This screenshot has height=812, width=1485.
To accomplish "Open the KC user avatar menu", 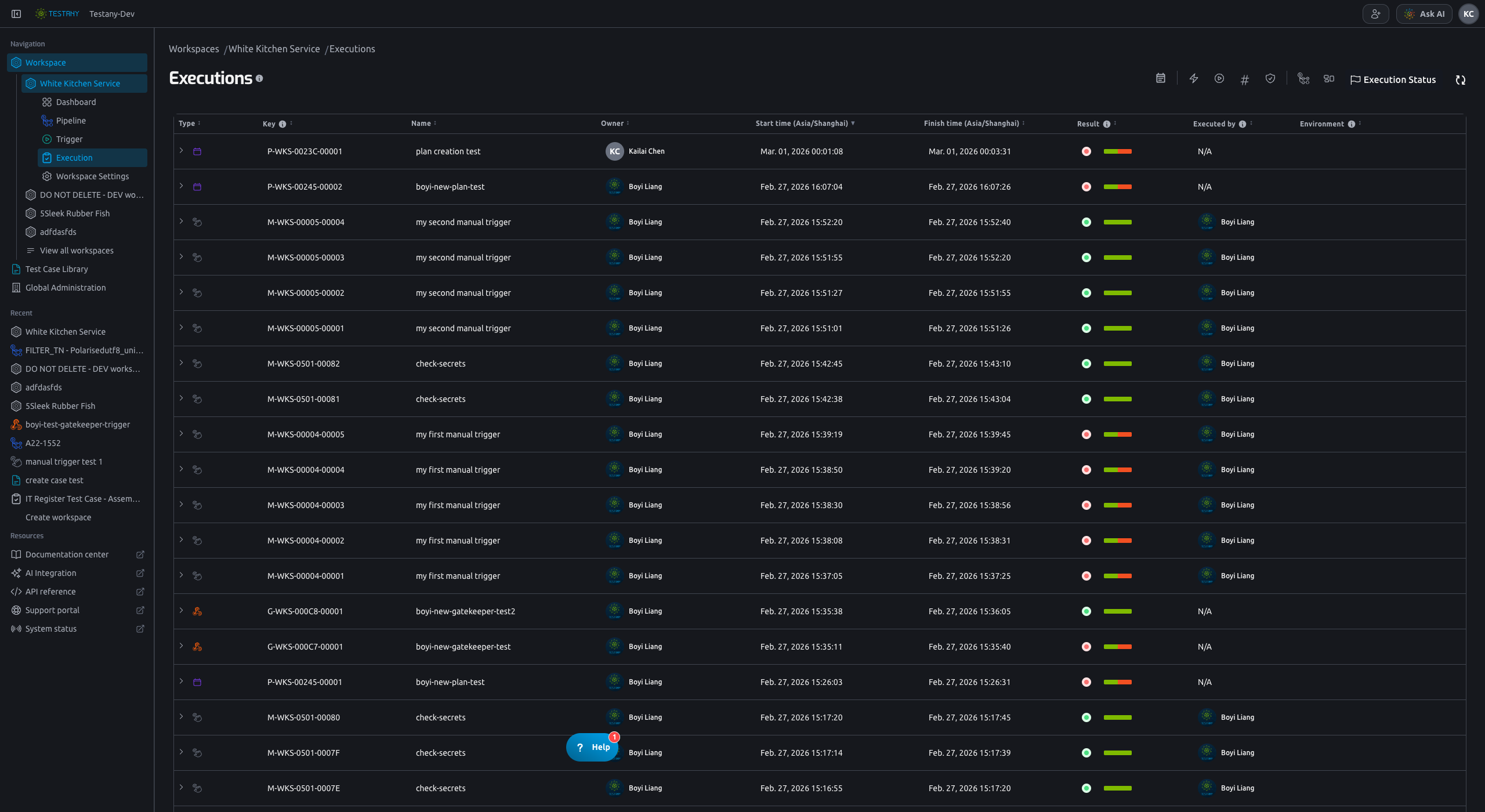I will (x=1468, y=14).
